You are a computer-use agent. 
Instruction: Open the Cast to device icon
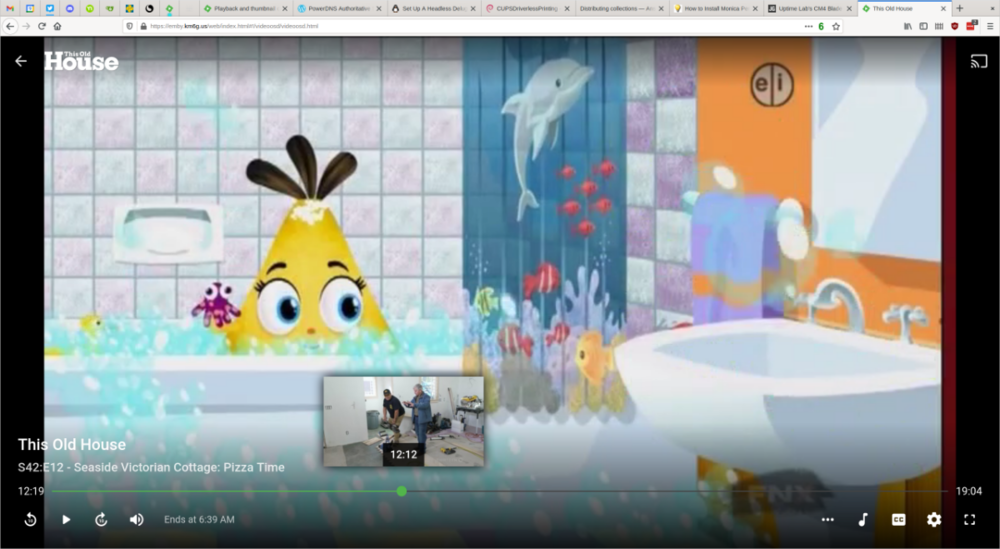click(978, 61)
